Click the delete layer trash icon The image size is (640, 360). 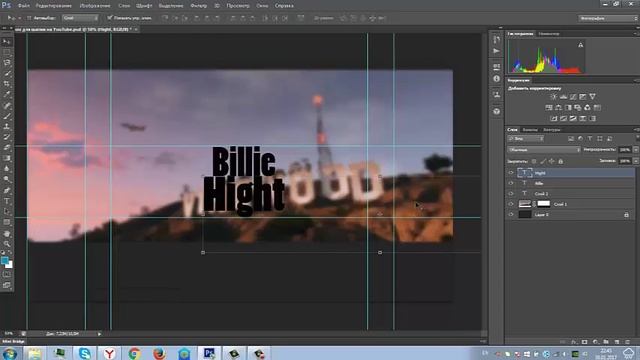(x=627, y=342)
